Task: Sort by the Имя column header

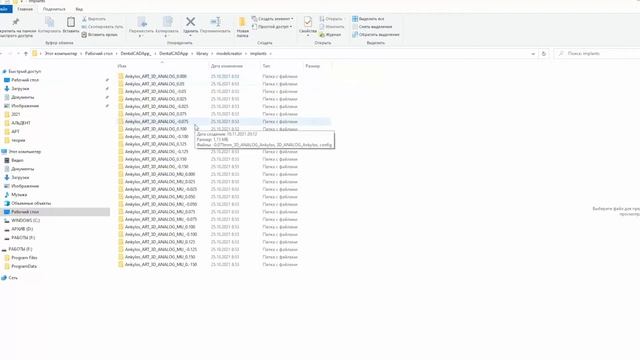Action: click(122, 66)
